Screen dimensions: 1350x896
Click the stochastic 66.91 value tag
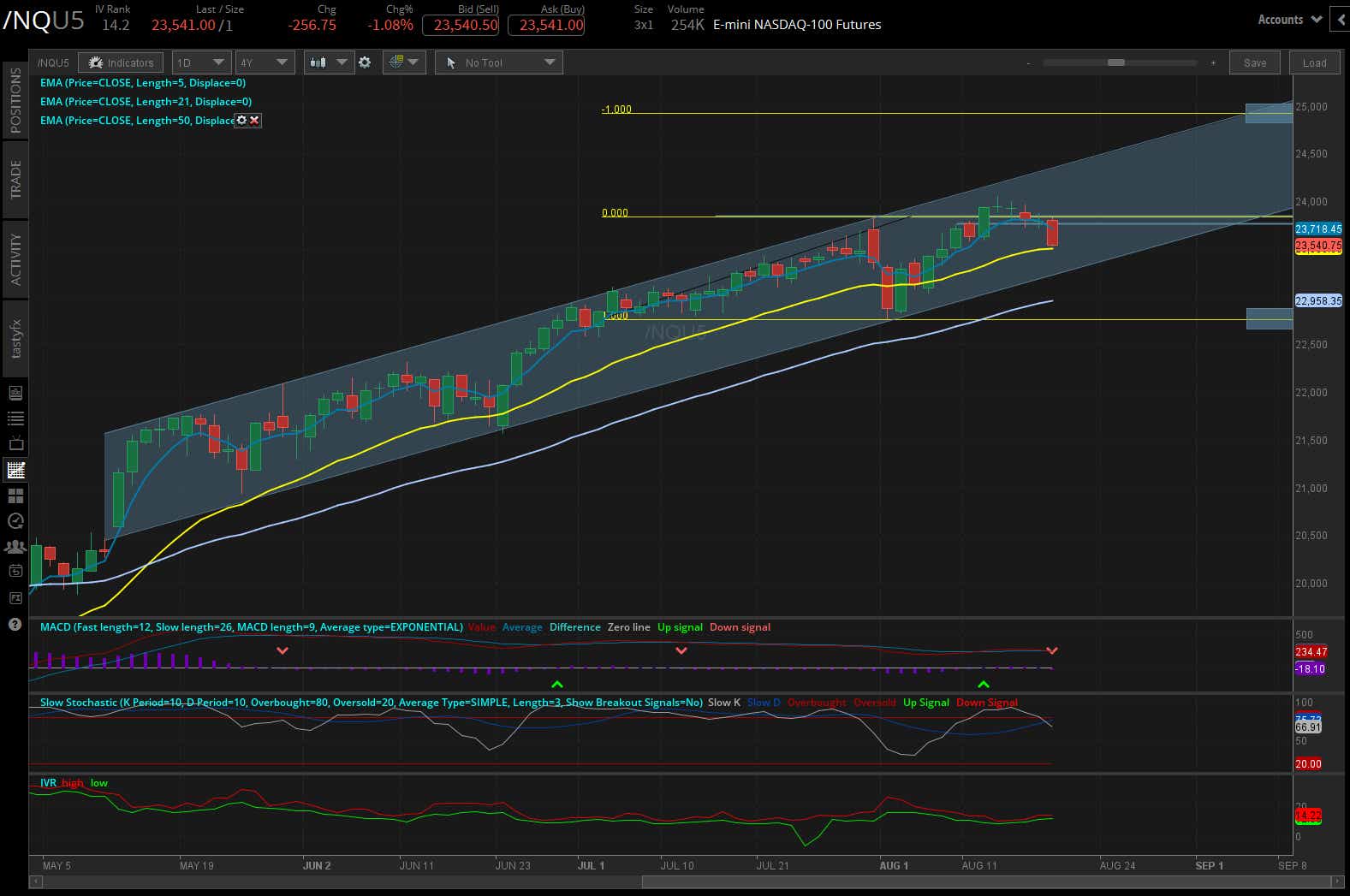click(x=1308, y=727)
